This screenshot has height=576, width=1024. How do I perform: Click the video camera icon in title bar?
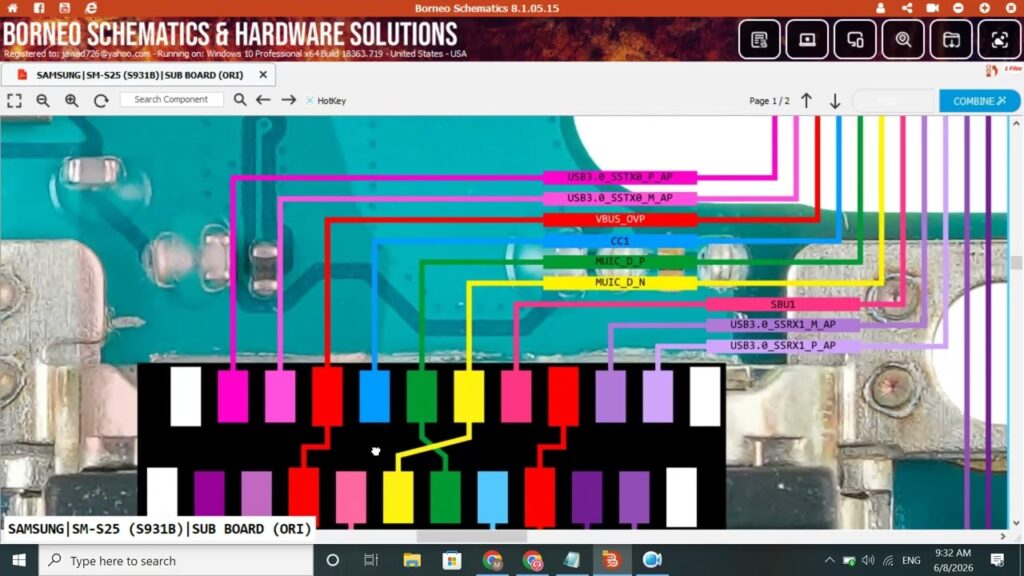point(932,8)
